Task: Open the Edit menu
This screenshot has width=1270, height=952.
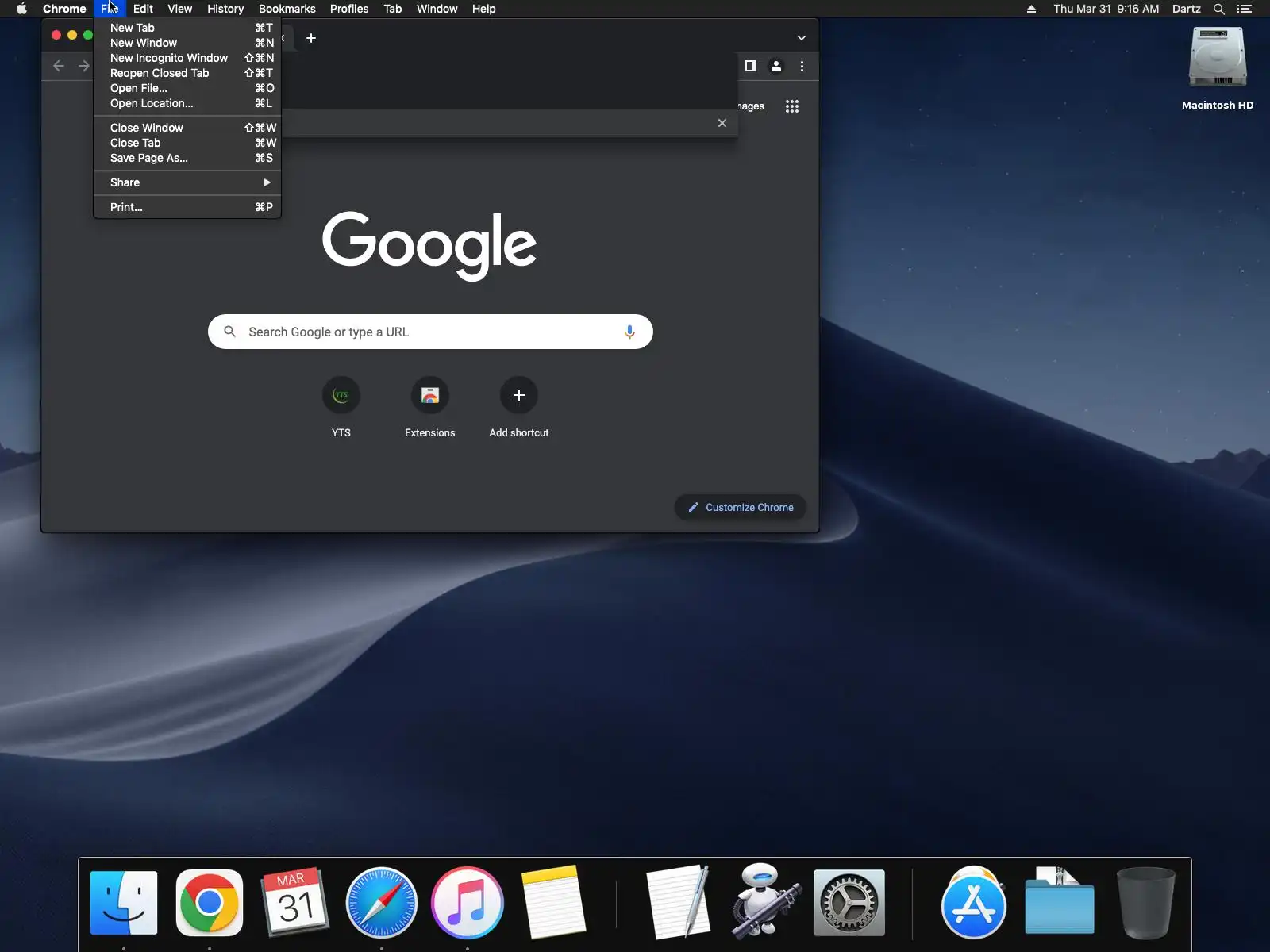Action: click(143, 9)
